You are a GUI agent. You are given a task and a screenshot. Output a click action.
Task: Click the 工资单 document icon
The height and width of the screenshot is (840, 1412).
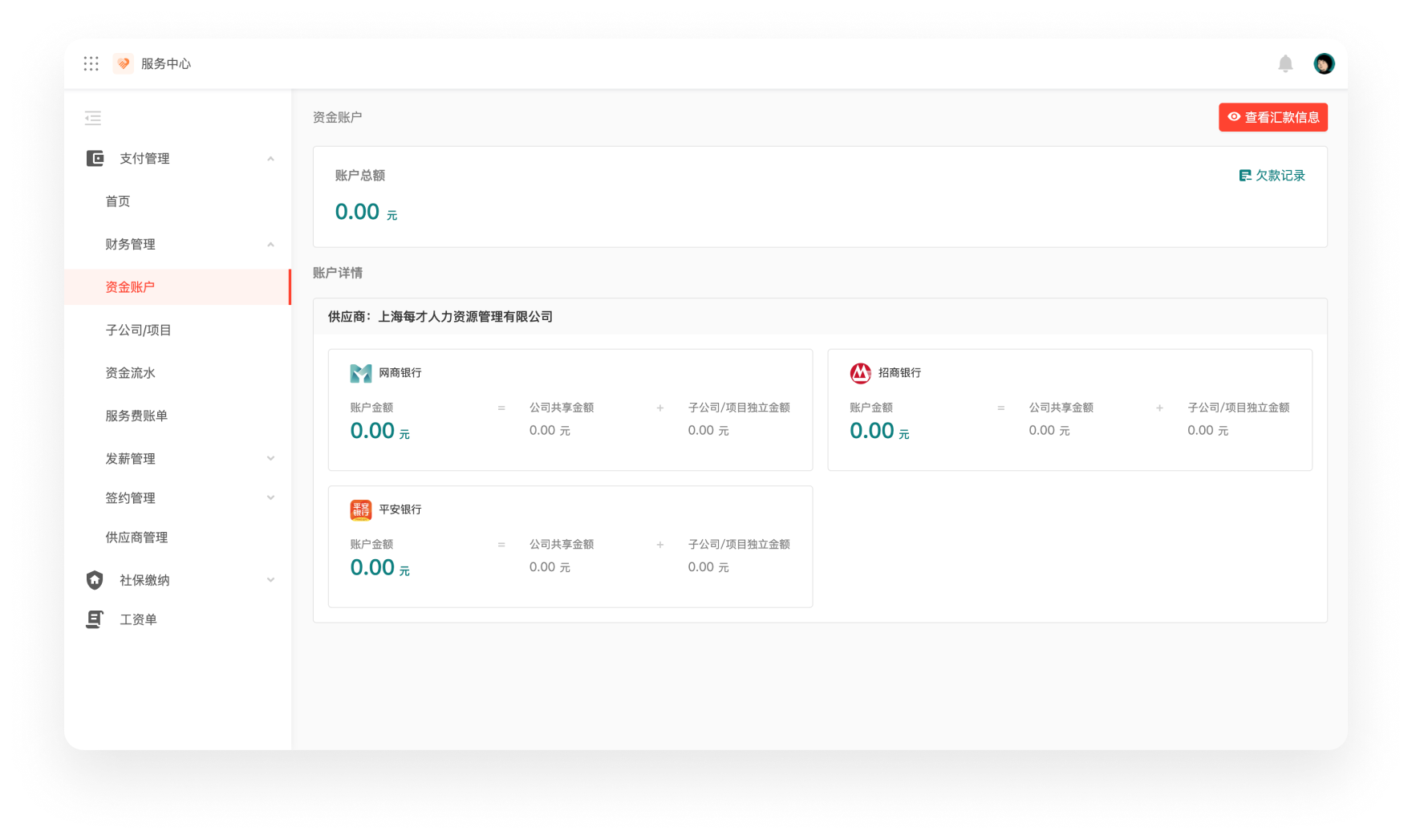95,619
